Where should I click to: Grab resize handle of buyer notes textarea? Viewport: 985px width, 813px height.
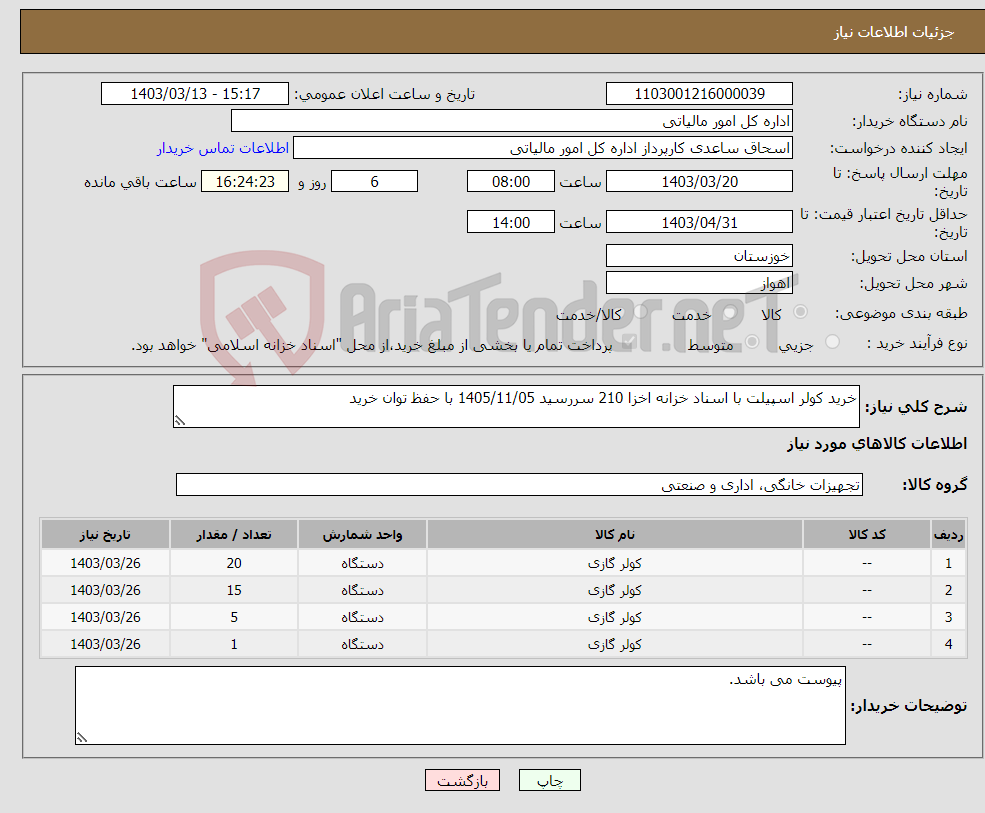click(82, 738)
